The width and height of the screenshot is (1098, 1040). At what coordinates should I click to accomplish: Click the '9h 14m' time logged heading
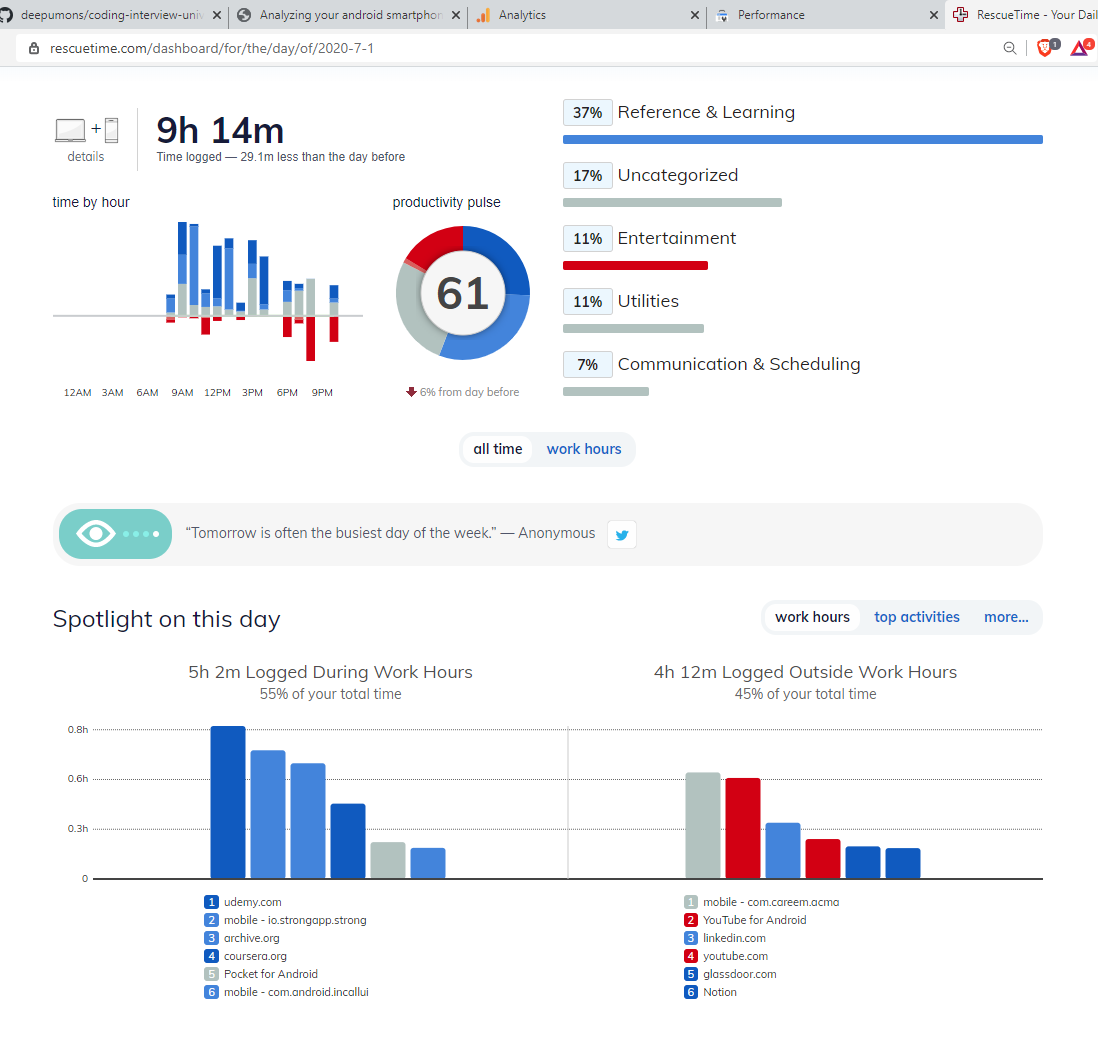pos(220,130)
